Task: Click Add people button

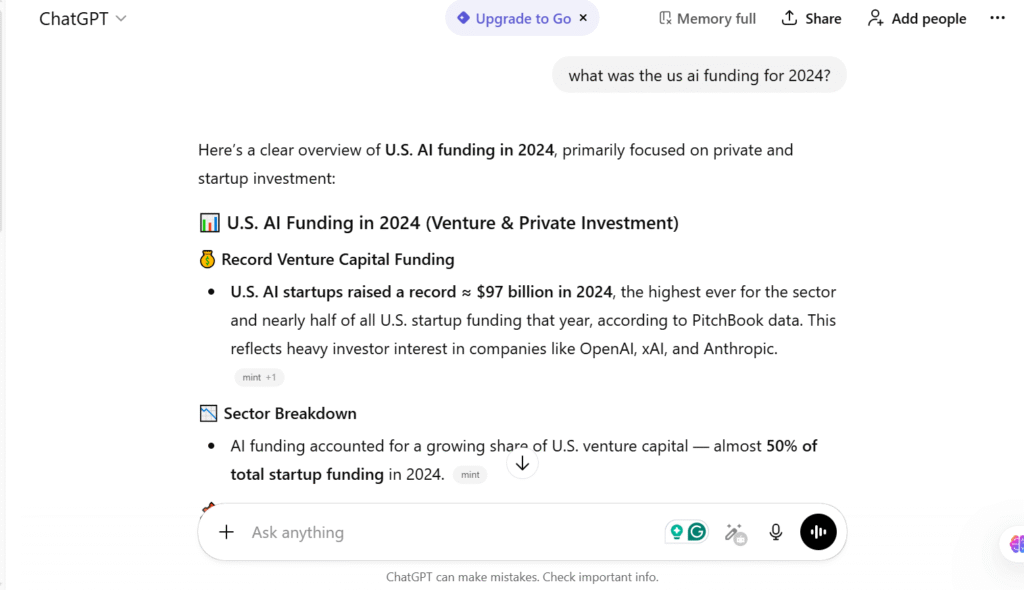Action: (917, 18)
